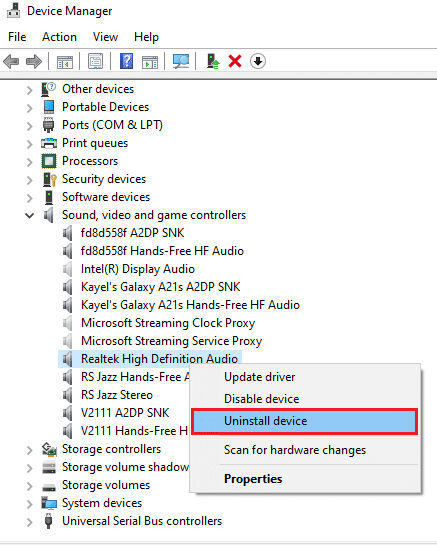Click the red X Uninstall device icon
This screenshot has width=437, height=545.
coord(235,62)
